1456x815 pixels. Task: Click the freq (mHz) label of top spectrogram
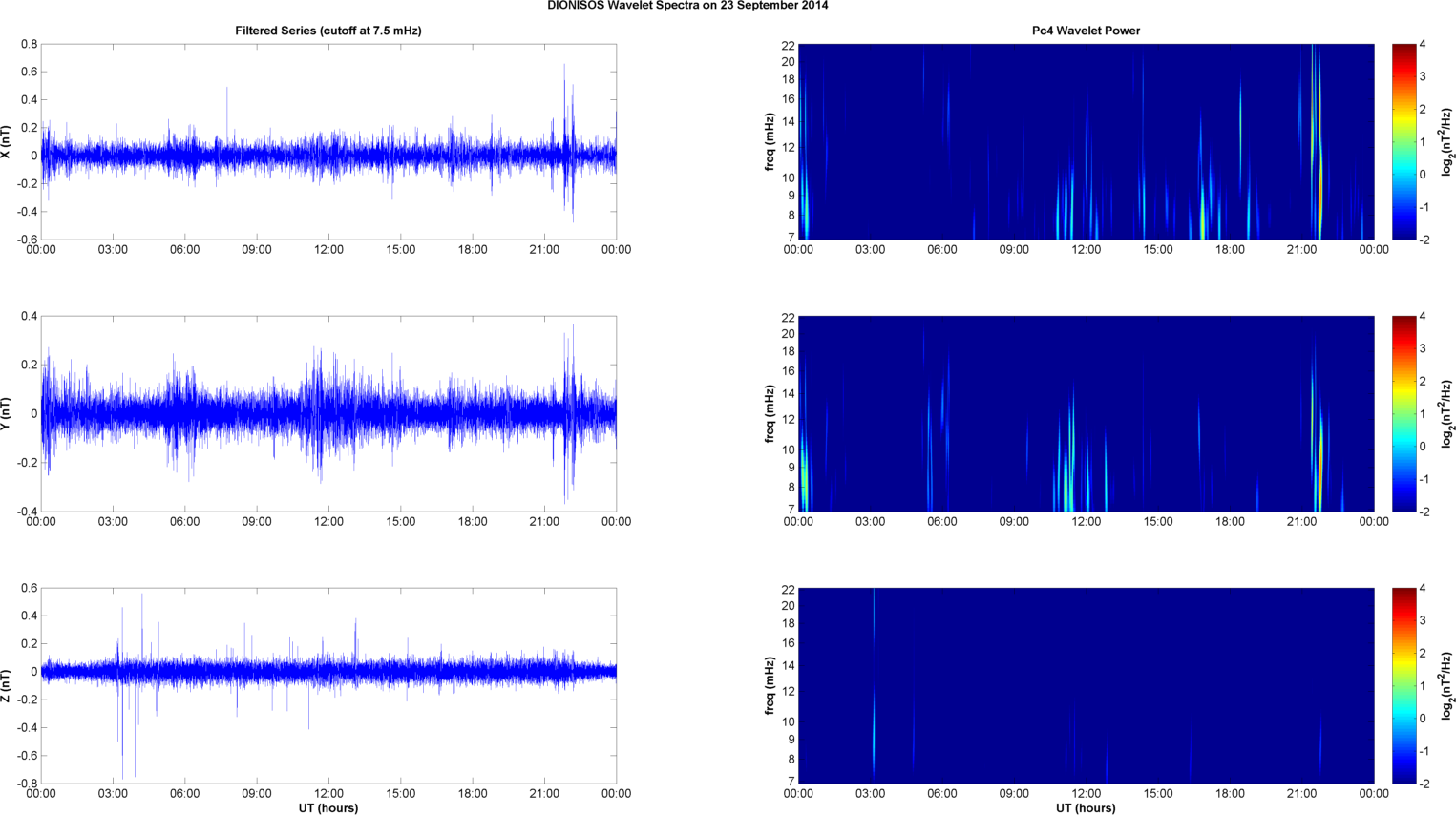[x=770, y=142]
